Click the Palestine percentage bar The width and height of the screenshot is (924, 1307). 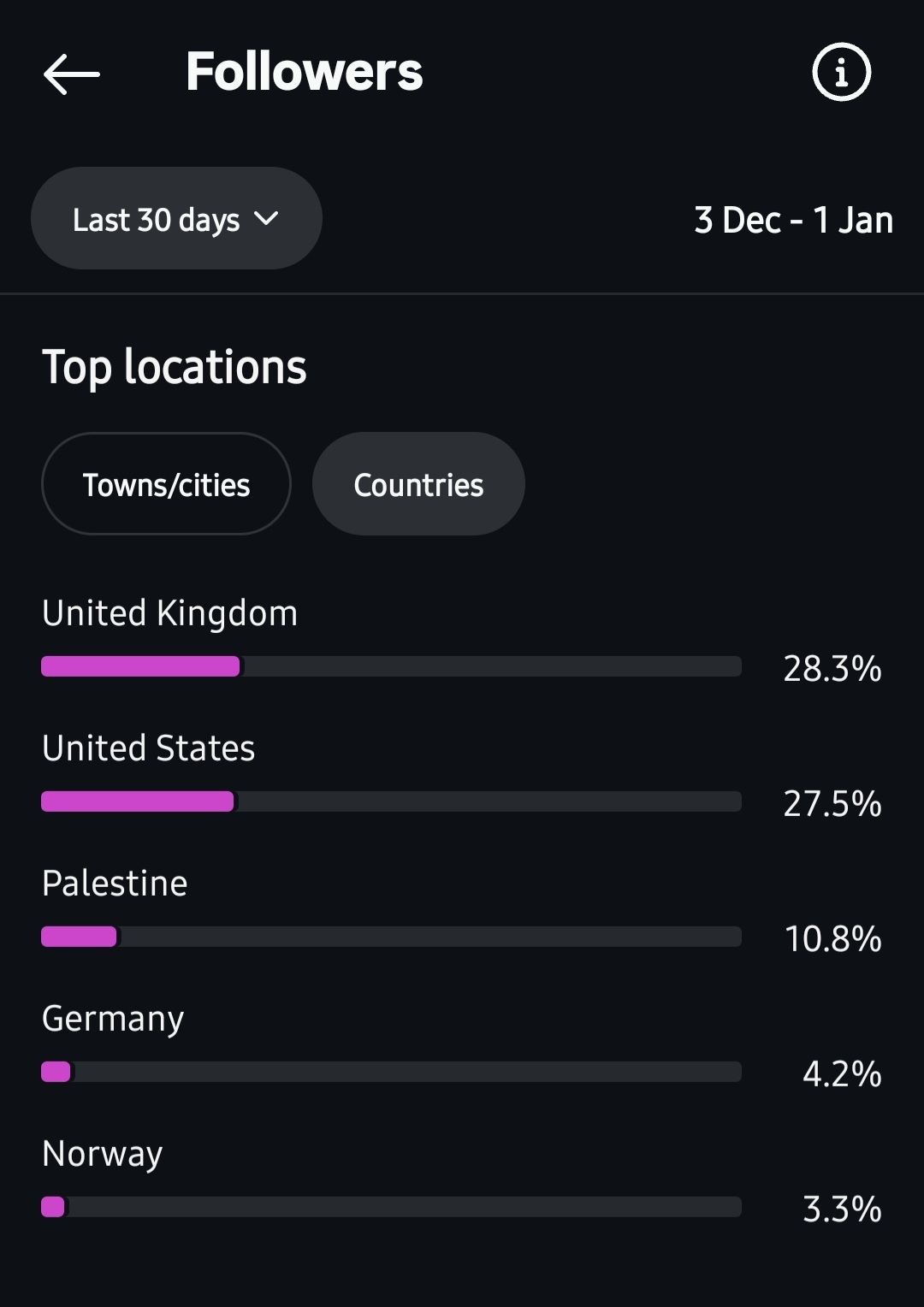pyautogui.click(x=391, y=937)
